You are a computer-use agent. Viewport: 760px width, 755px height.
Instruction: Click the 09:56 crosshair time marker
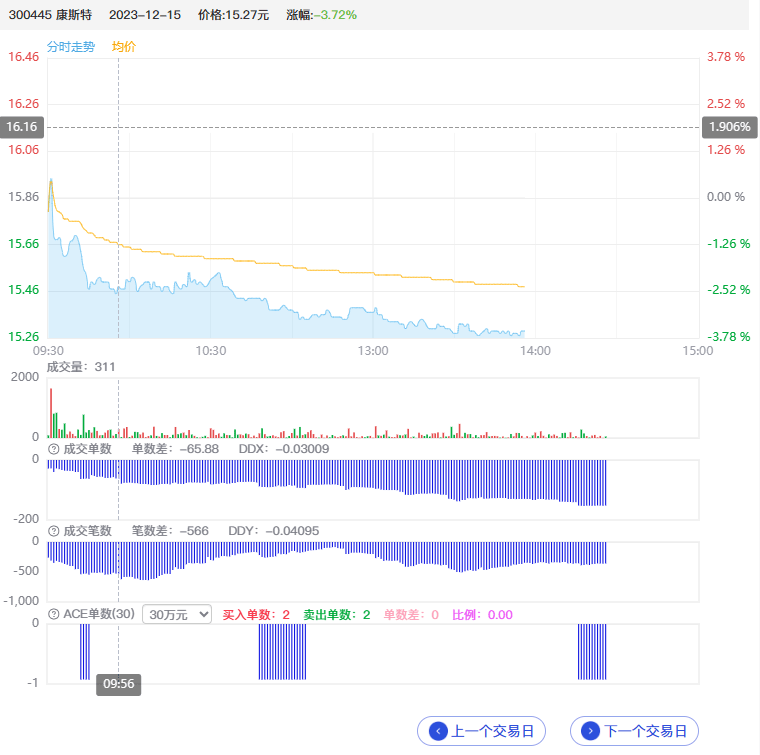pos(118,685)
